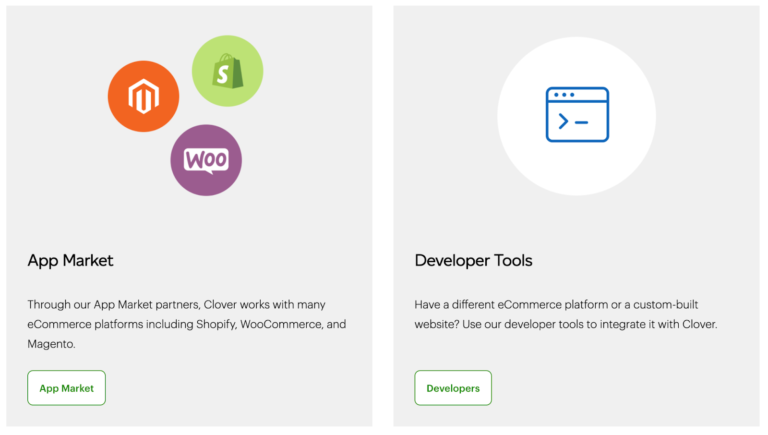Click the blue developer terminal window icon
The image size is (768, 435).
[x=577, y=115]
